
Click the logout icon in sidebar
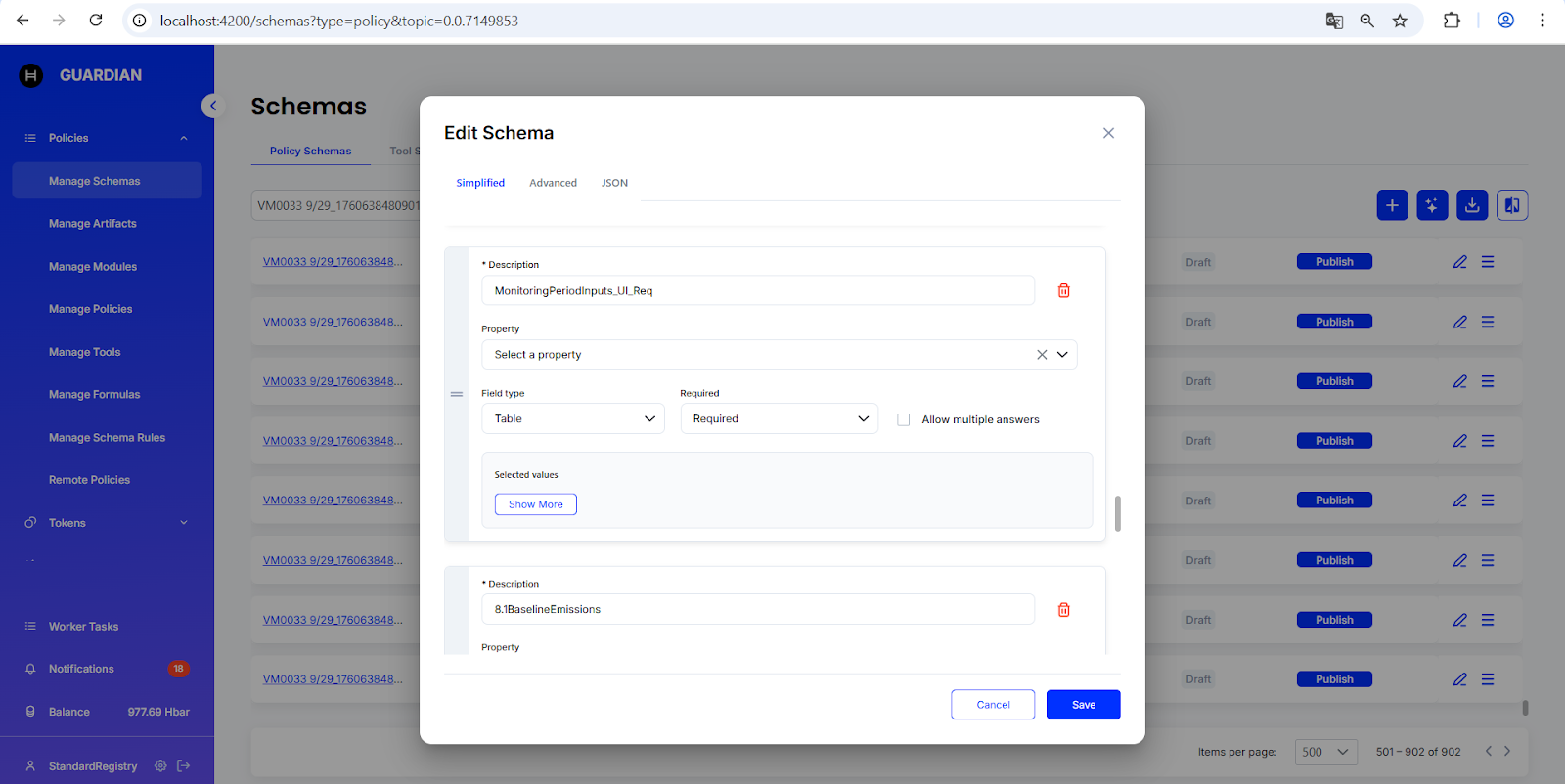pos(184,766)
